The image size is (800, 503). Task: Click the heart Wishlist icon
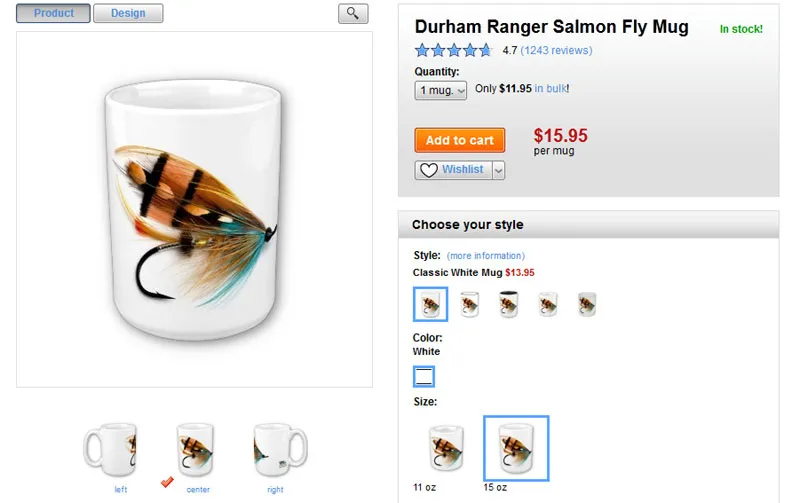(429, 170)
